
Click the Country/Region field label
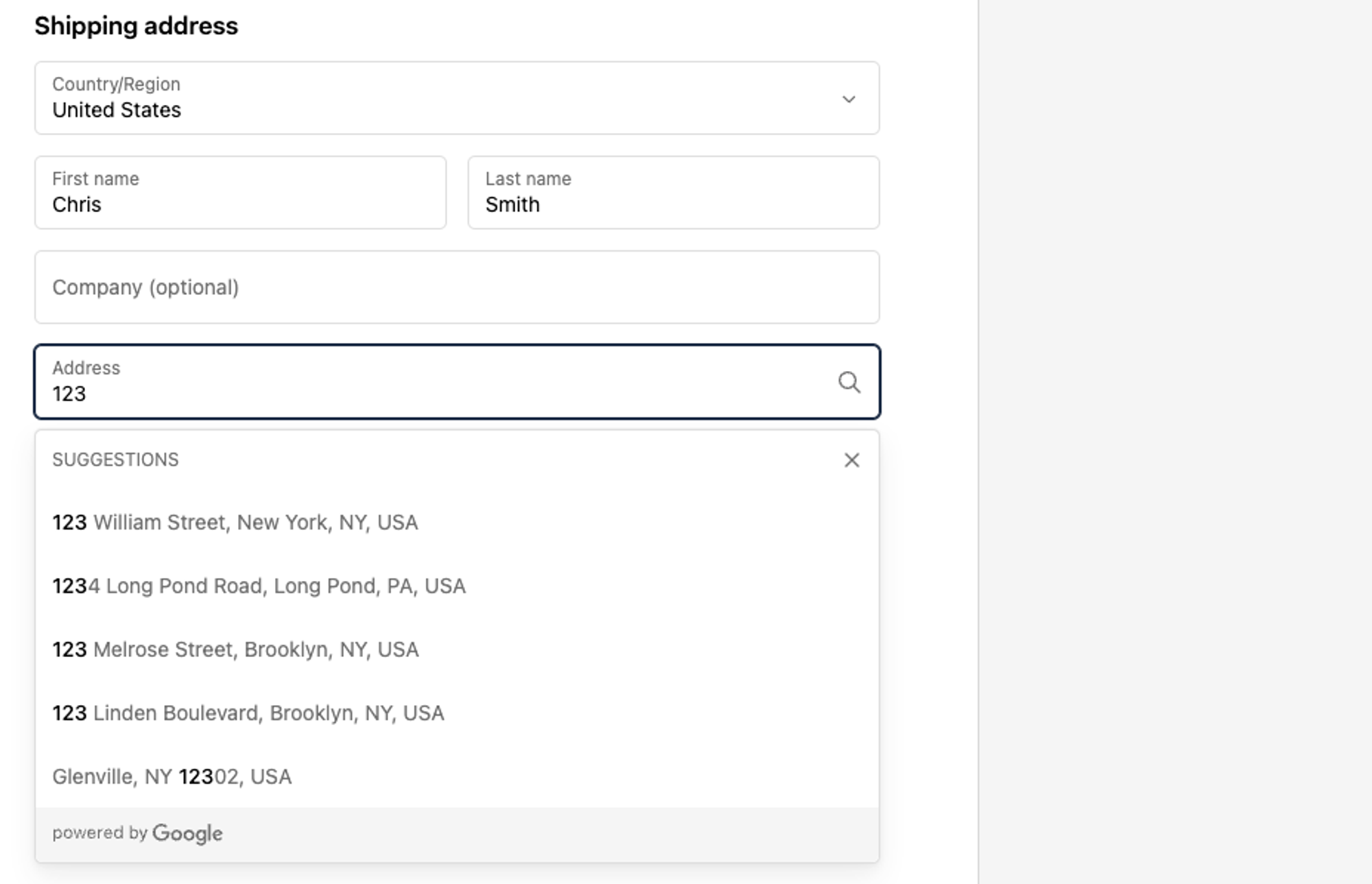pyautogui.click(x=116, y=84)
